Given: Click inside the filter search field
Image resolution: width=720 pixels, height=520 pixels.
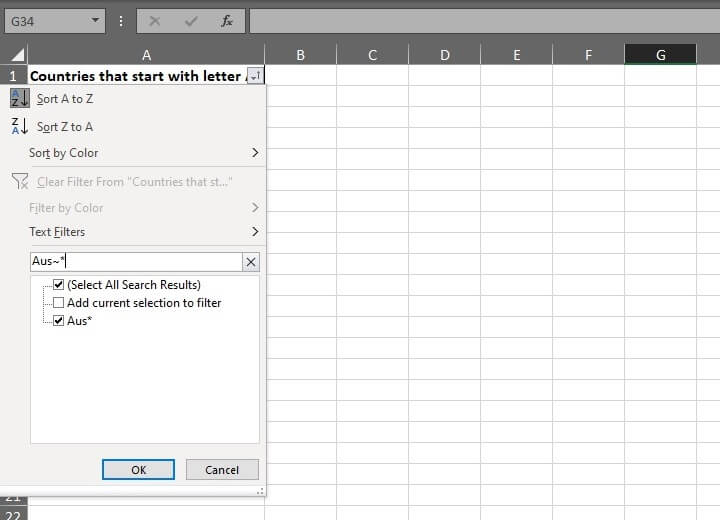Looking at the screenshot, I should 135,262.
